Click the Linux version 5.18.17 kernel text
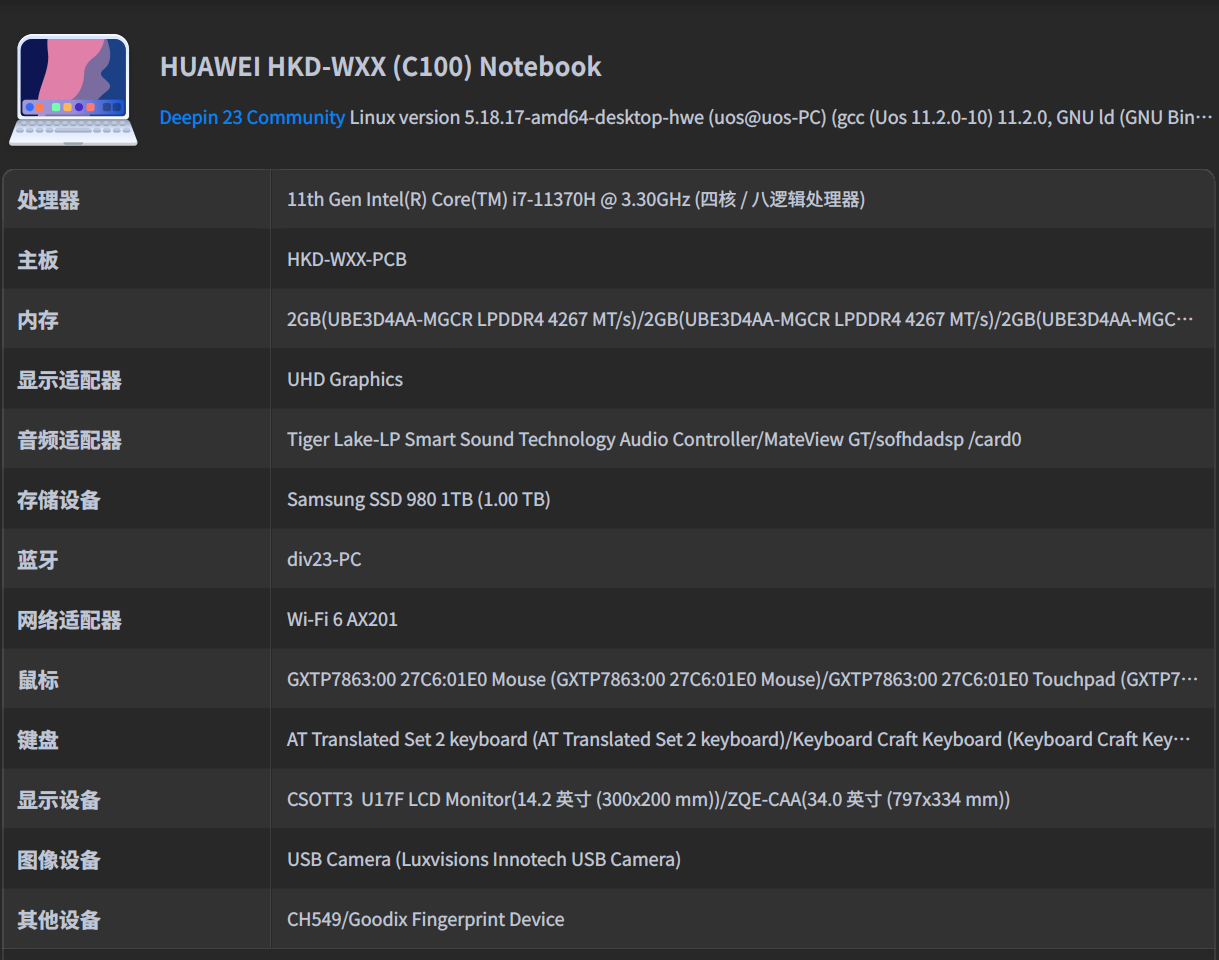 click(x=780, y=117)
